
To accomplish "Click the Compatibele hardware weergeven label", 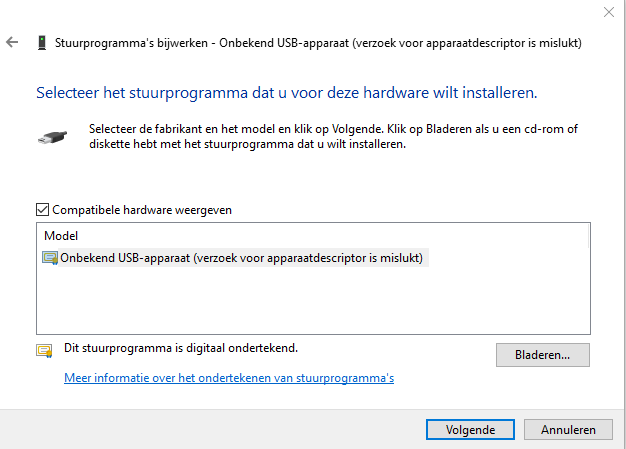I will click(142, 210).
